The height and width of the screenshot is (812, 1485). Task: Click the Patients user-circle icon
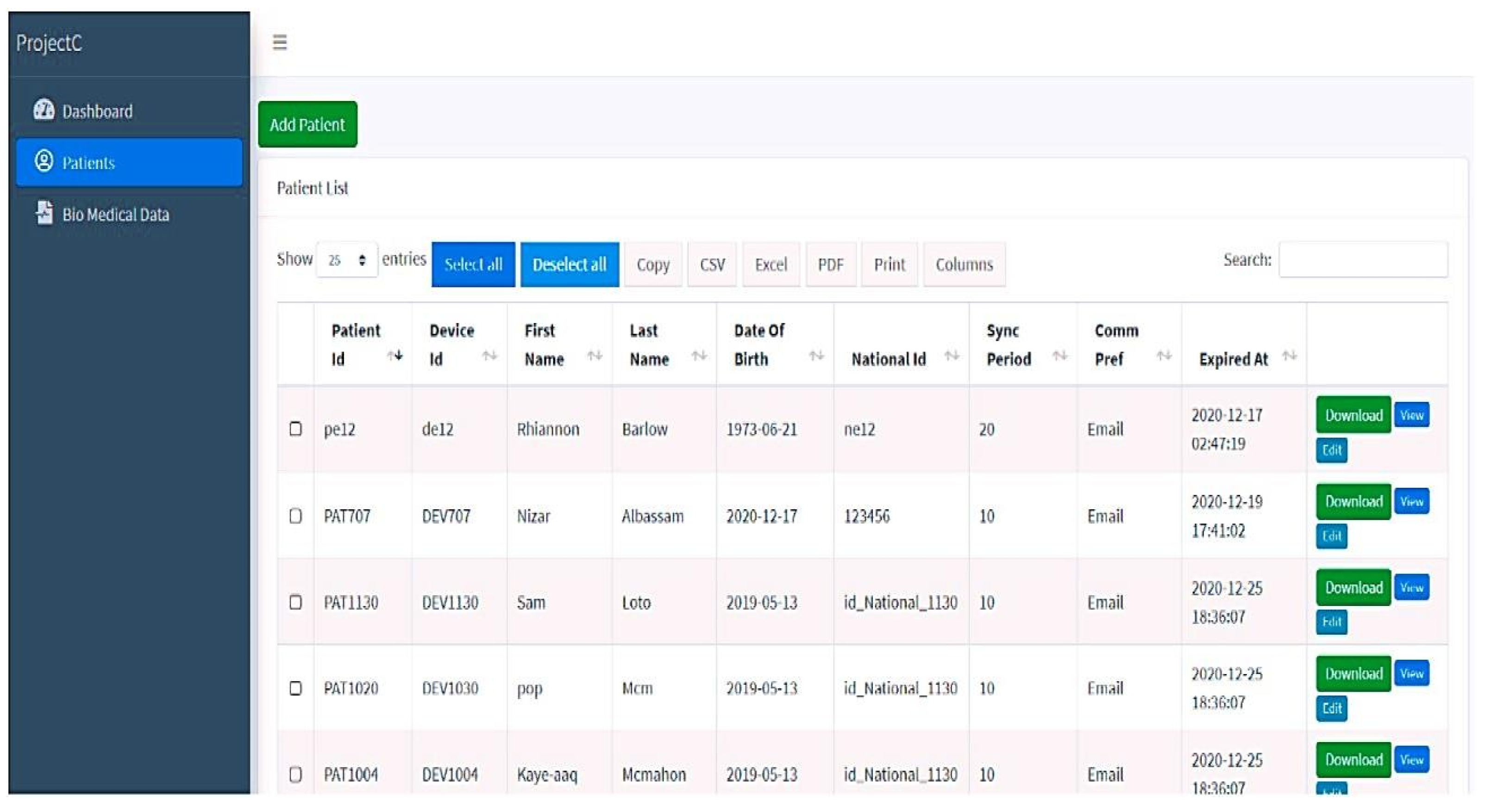(44, 162)
